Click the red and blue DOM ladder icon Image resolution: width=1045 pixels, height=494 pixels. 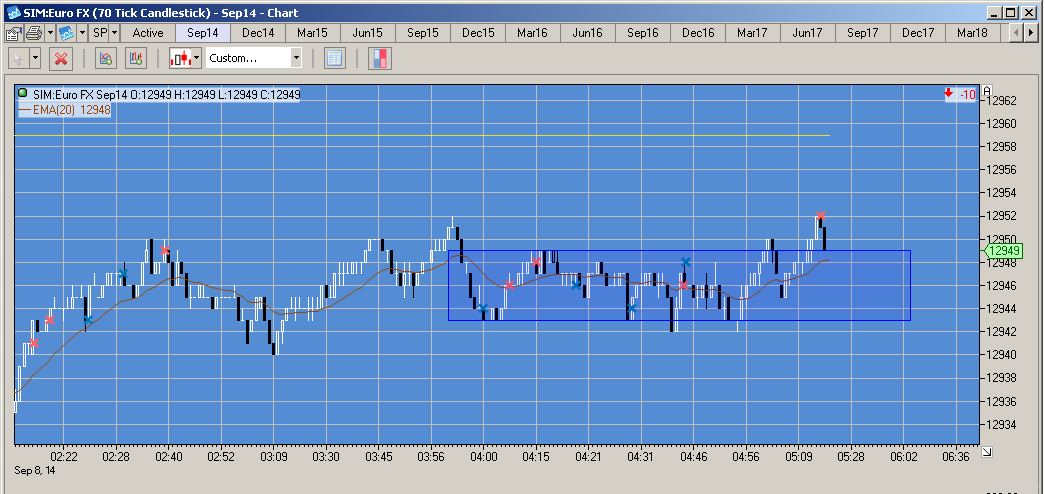click(380, 59)
